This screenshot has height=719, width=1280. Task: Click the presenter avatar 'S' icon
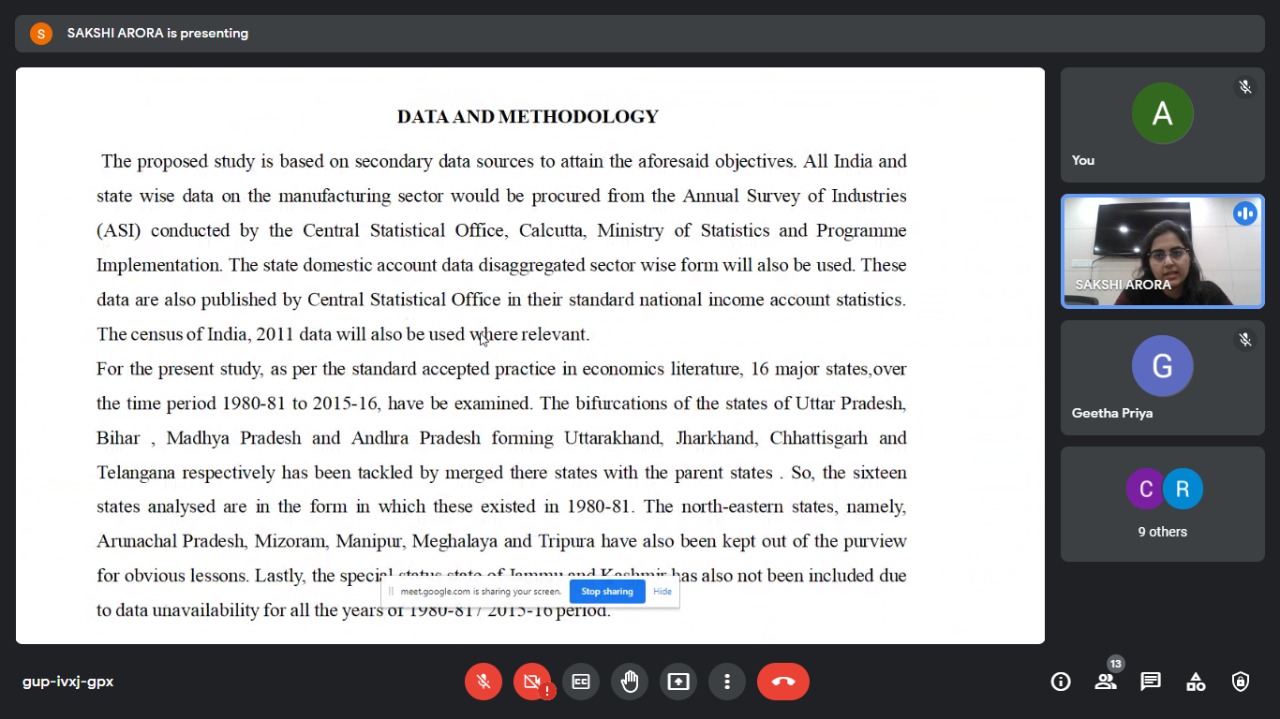click(41, 33)
